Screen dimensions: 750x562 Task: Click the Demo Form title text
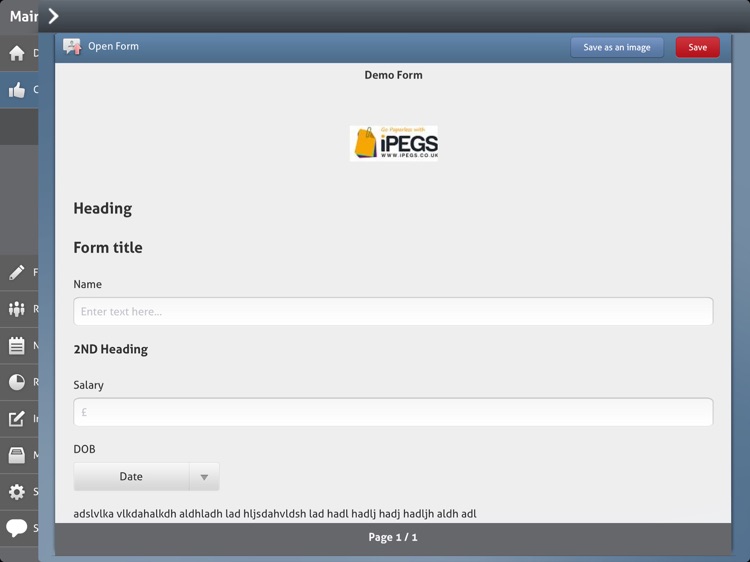tap(393, 75)
